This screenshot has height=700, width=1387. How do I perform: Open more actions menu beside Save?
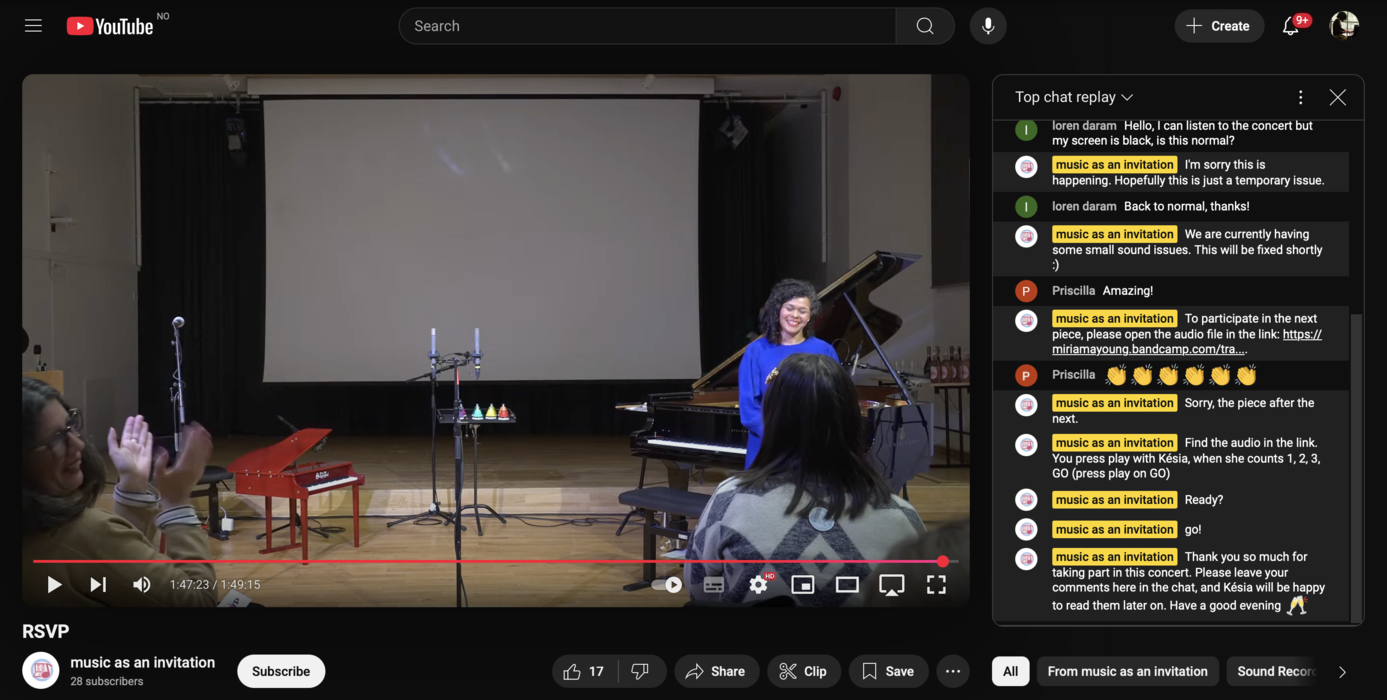point(953,671)
